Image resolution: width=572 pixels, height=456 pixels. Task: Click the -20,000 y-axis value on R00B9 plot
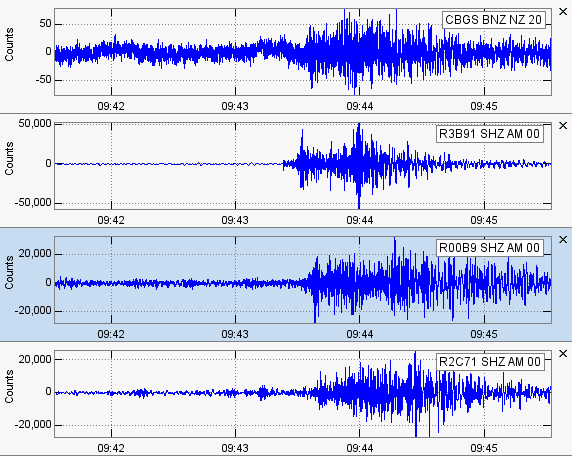tap(33, 311)
